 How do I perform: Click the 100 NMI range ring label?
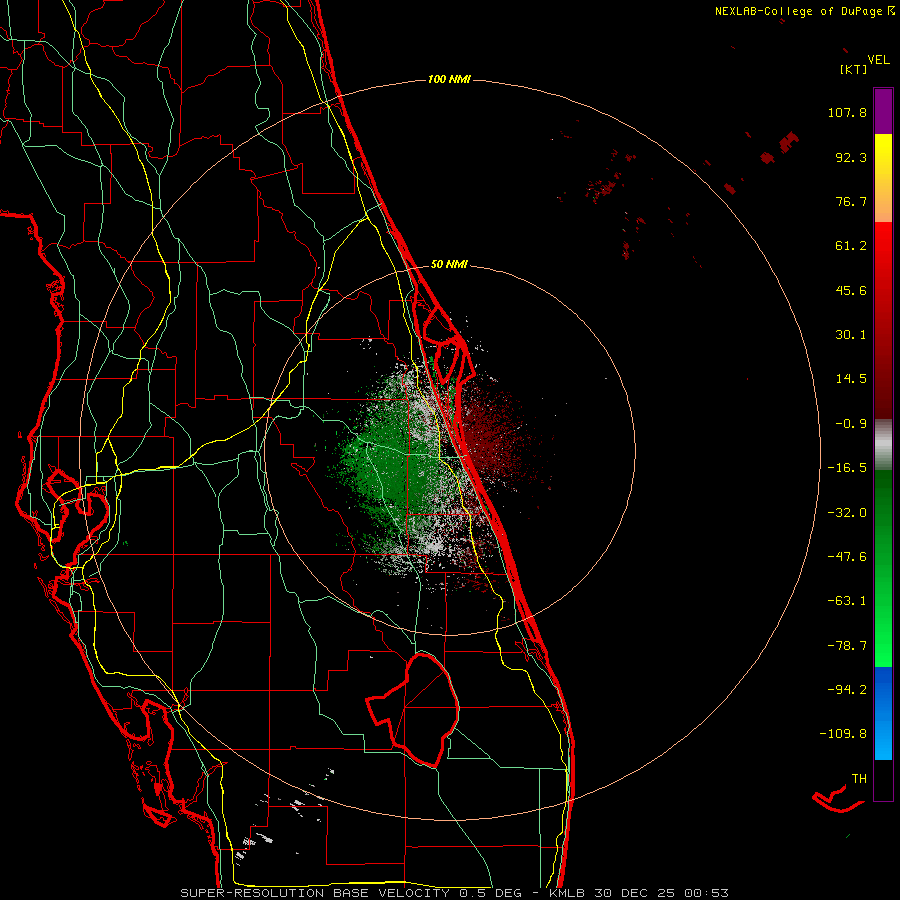point(449,79)
